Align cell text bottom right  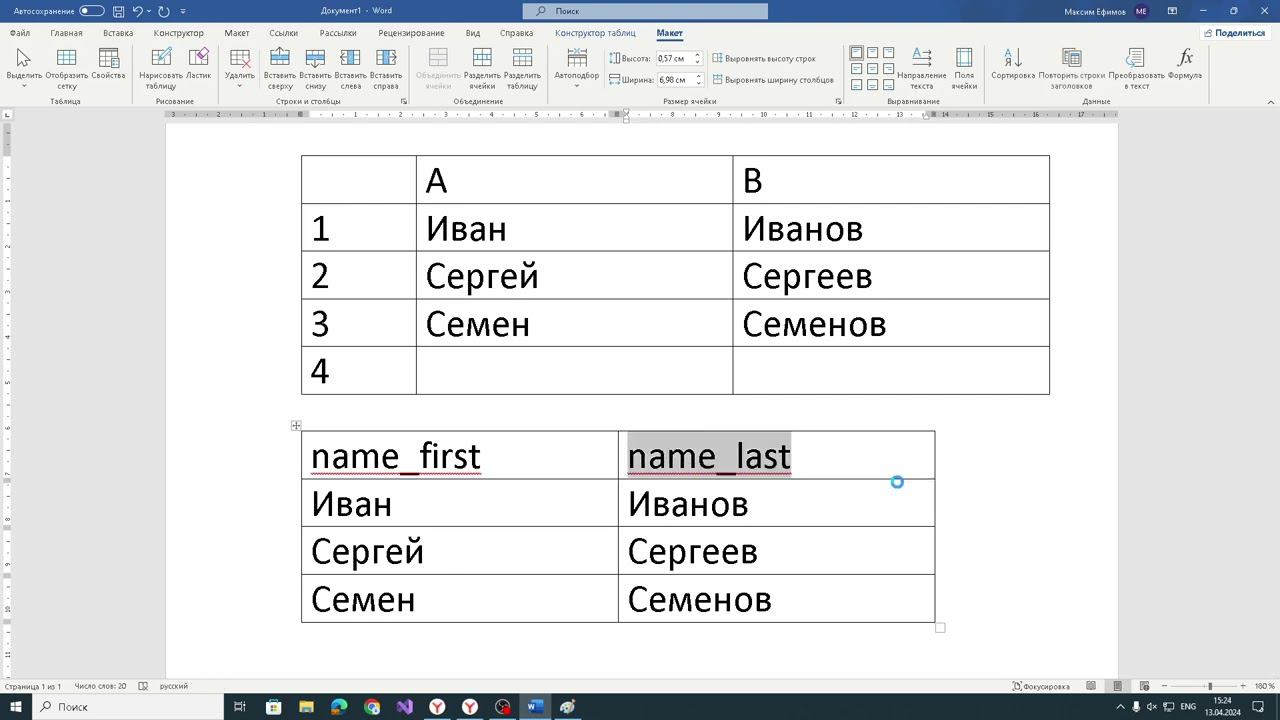point(889,85)
